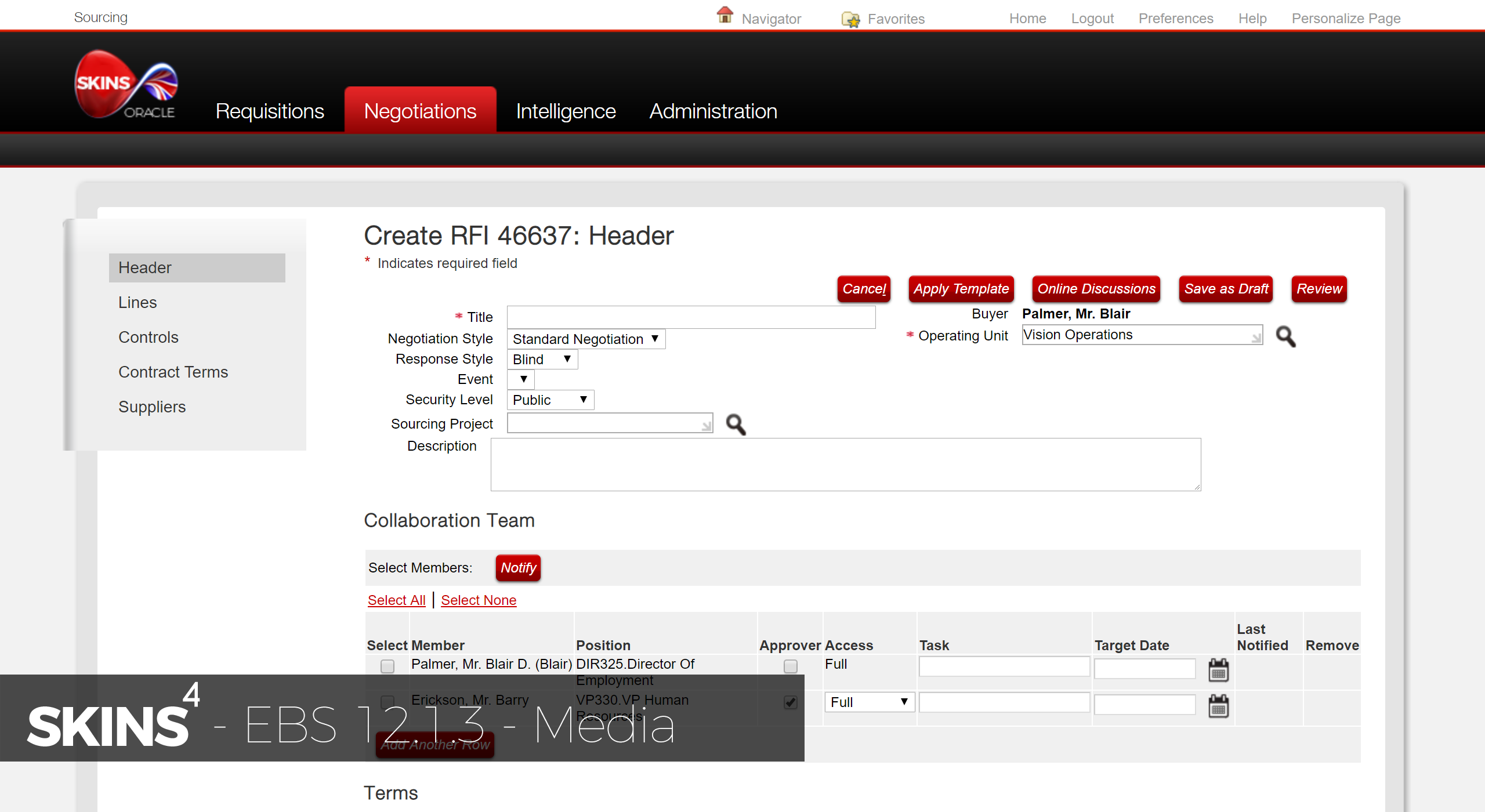
Task: Click Navigator link in top bar
Action: [x=771, y=19]
